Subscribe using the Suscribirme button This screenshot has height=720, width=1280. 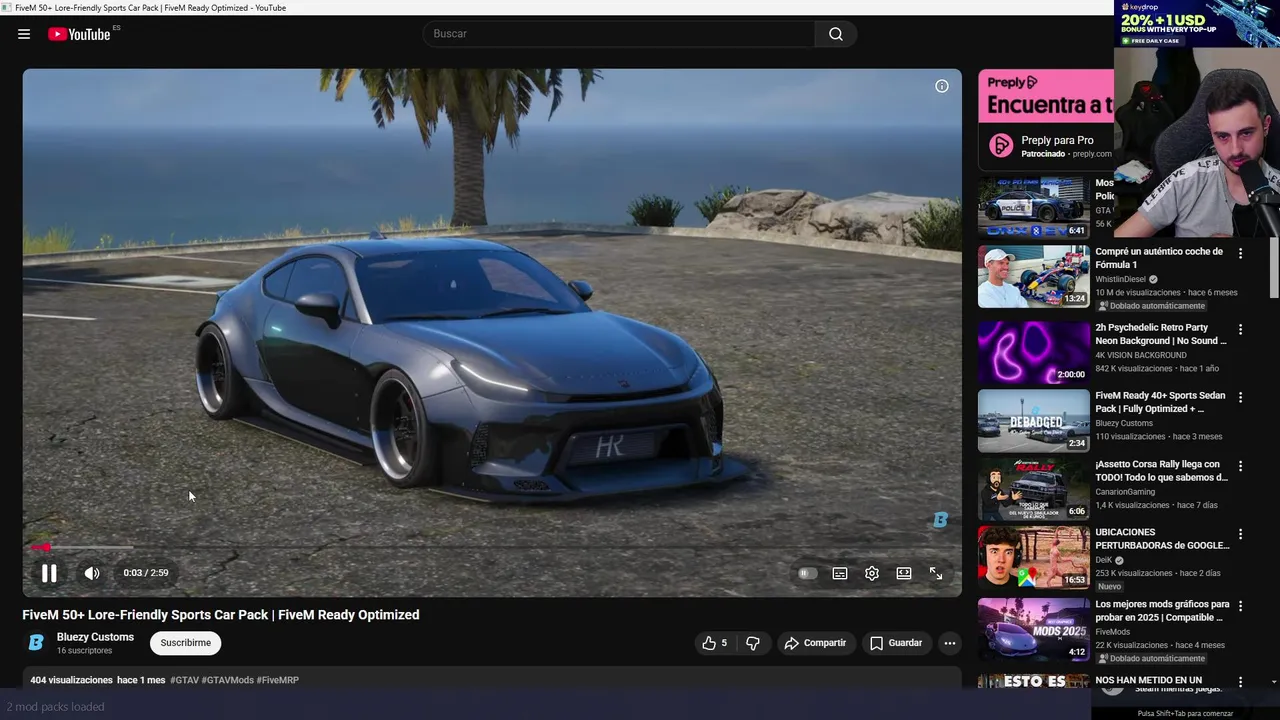click(186, 643)
